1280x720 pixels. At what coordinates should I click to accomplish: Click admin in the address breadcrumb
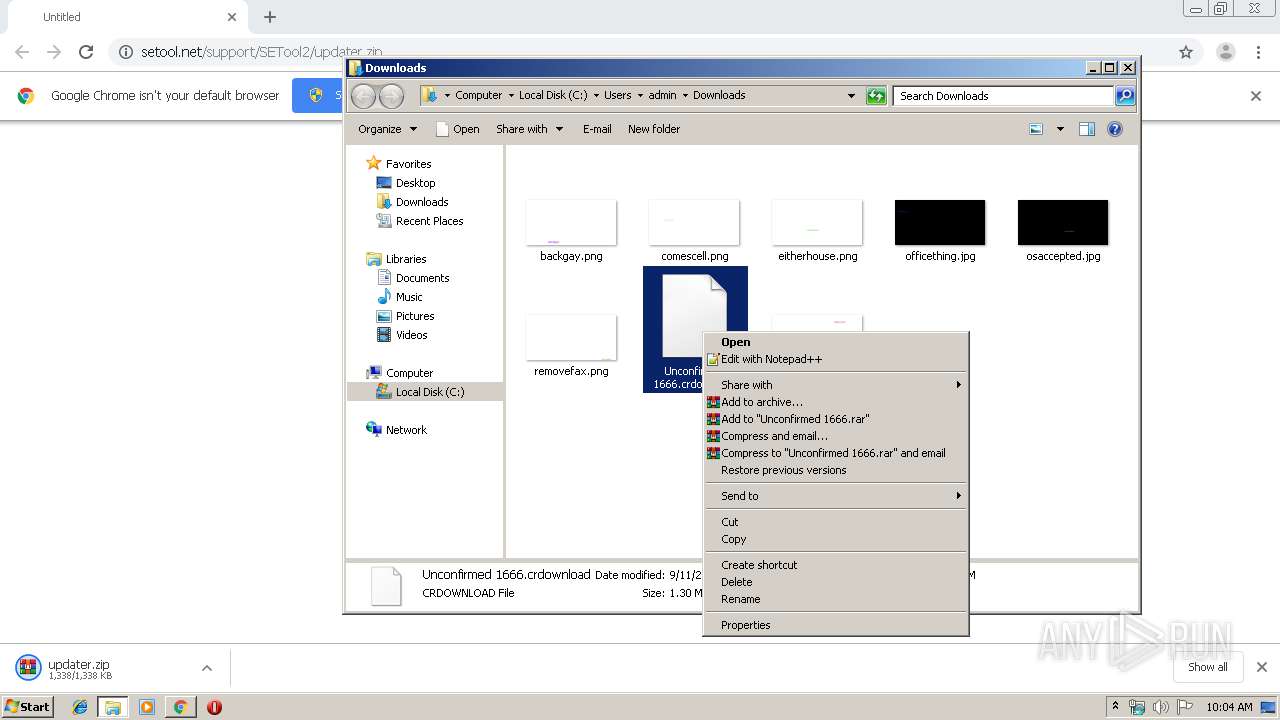[x=662, y=96]
